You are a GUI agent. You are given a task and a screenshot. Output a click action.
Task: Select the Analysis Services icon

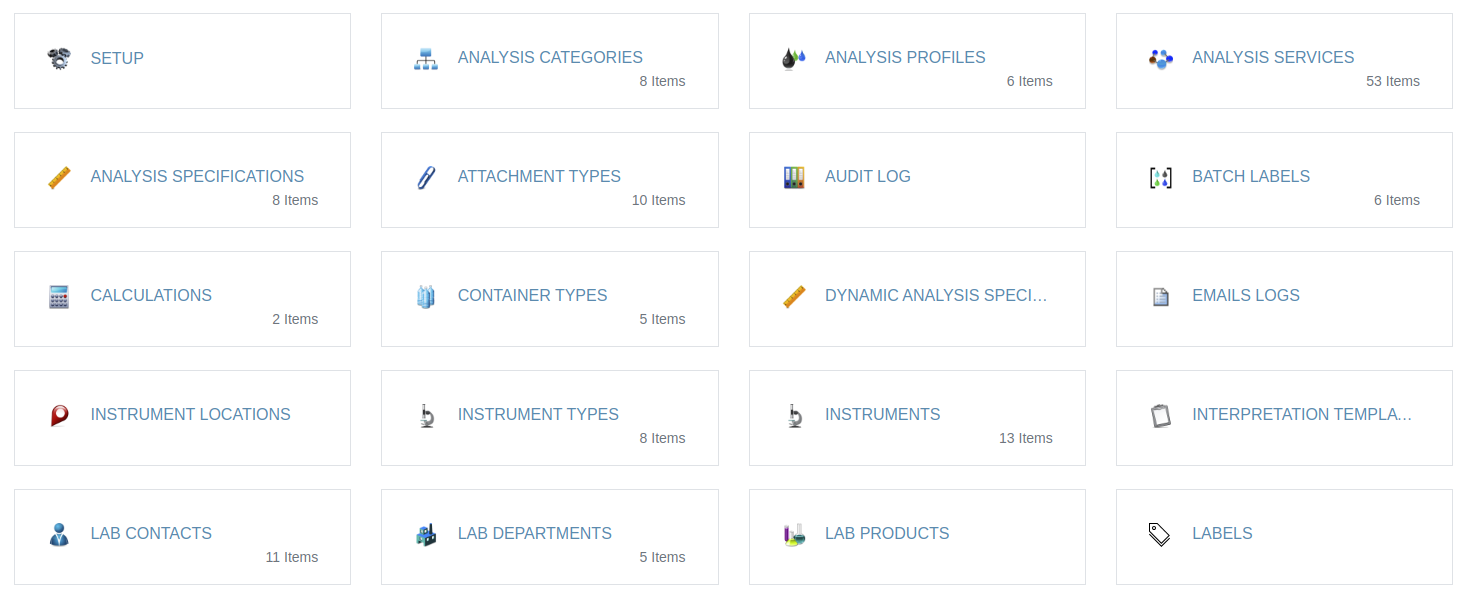tap(1160, 58)
